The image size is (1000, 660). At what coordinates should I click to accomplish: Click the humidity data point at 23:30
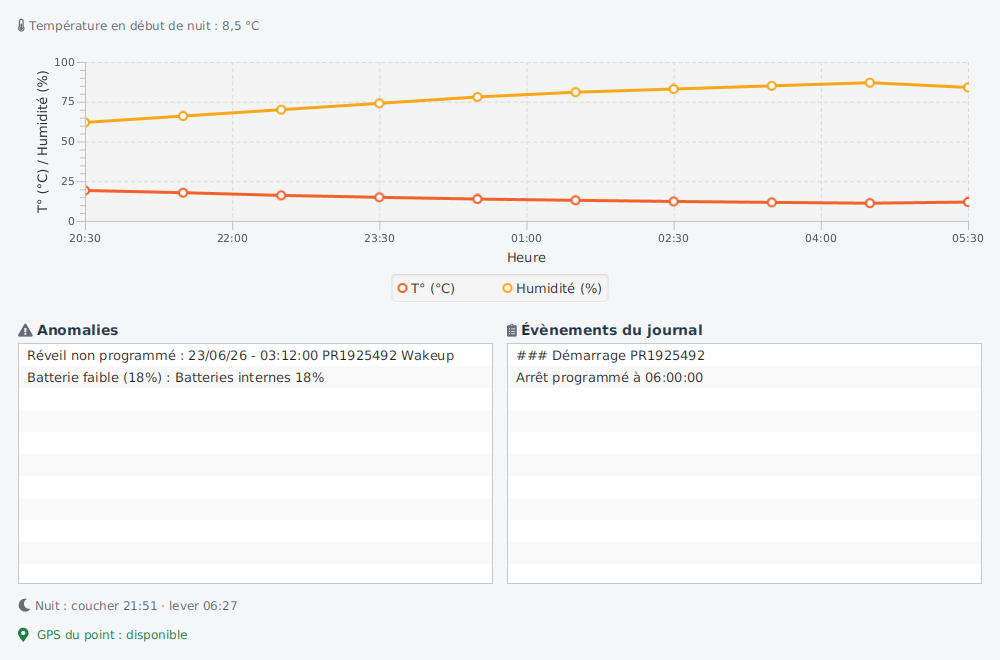pos(379,103)
